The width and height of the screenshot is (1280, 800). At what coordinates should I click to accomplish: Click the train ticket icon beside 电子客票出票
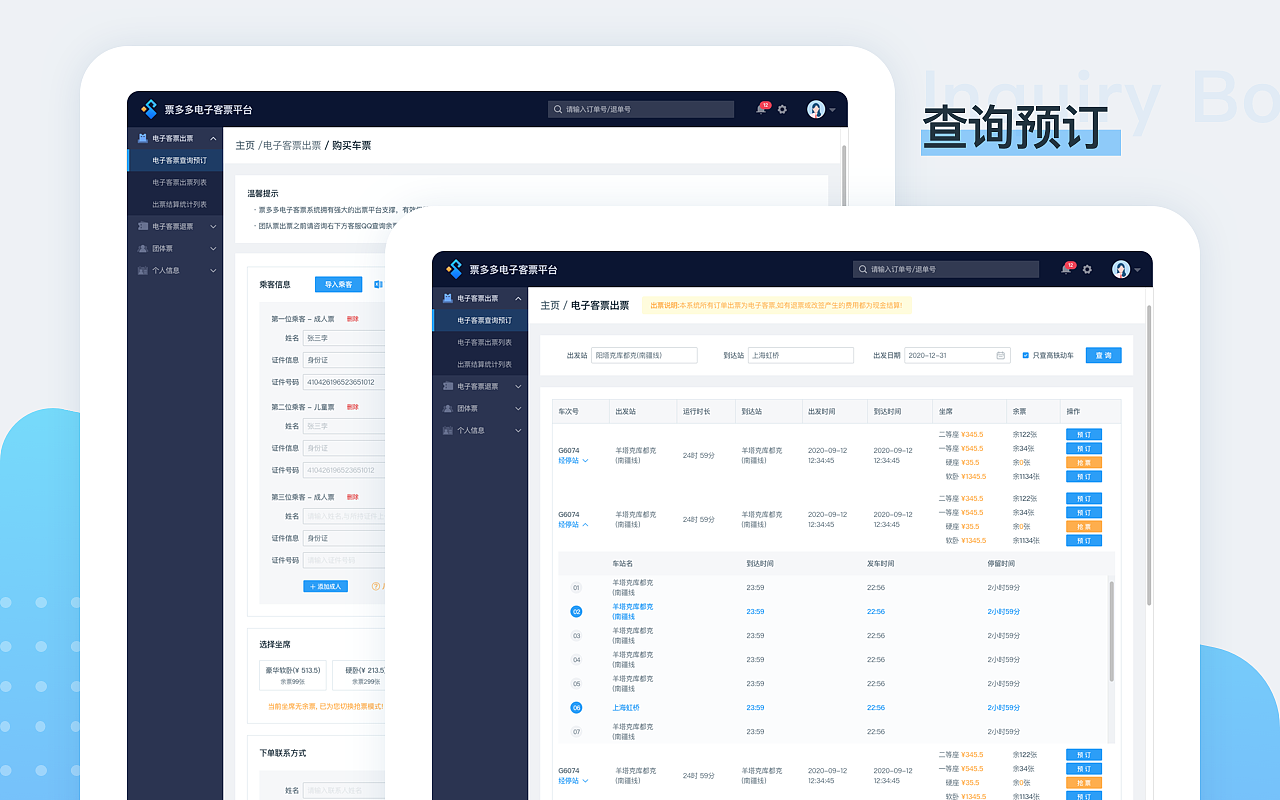click(448, 298)
